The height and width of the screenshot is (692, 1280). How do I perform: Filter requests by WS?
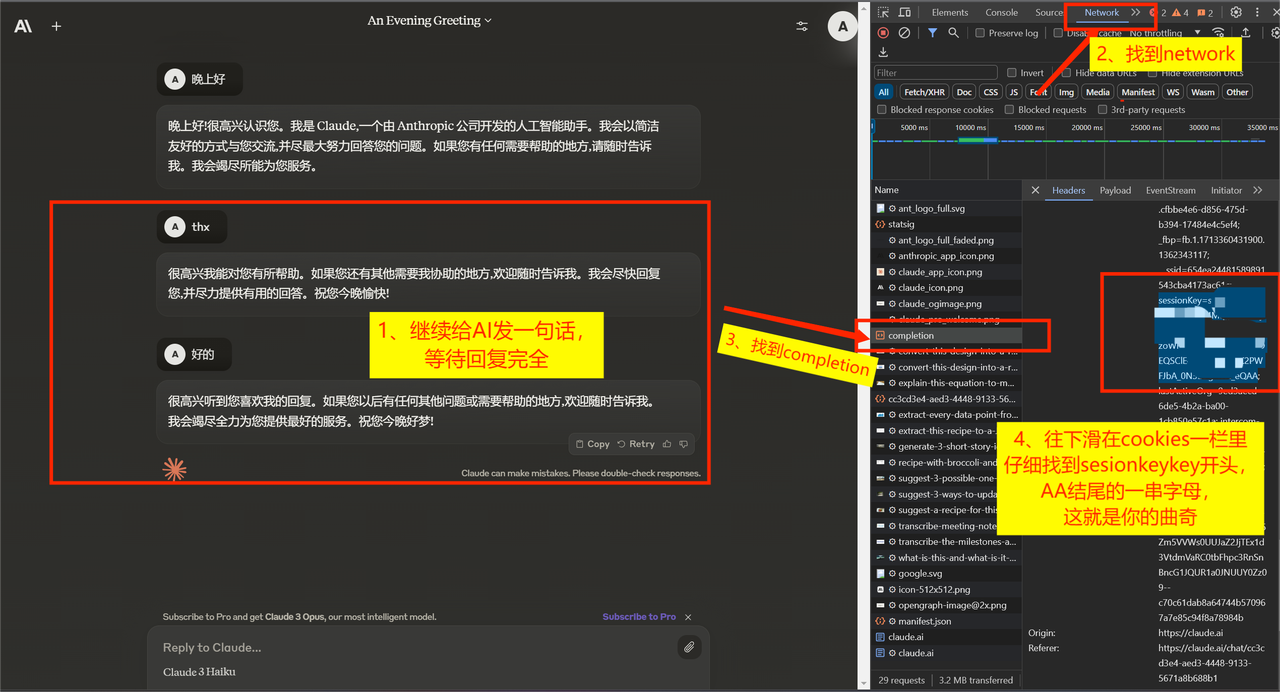click(x=1173, y=92)
